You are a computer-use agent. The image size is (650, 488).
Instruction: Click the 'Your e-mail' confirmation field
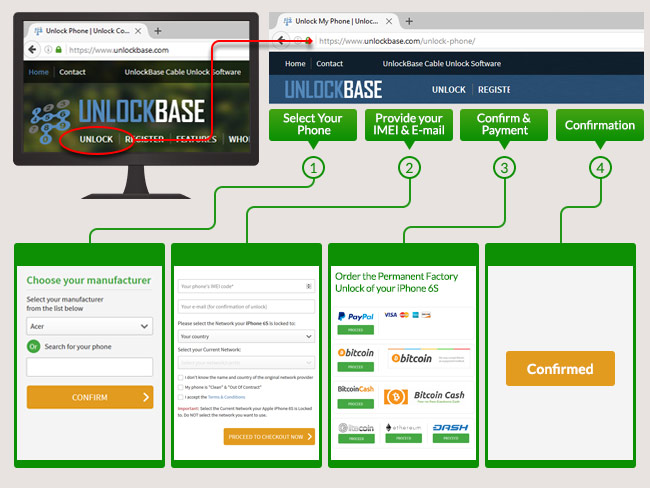click(x=246, y=307)
